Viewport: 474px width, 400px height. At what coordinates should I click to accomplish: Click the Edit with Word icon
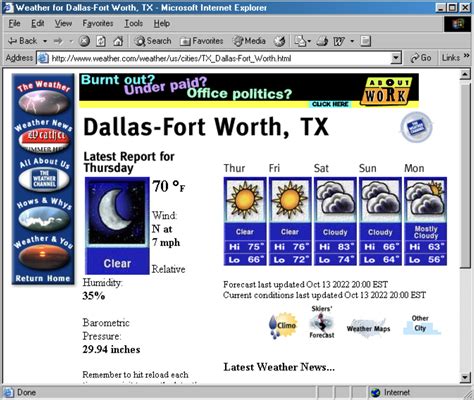click(339, 41)
